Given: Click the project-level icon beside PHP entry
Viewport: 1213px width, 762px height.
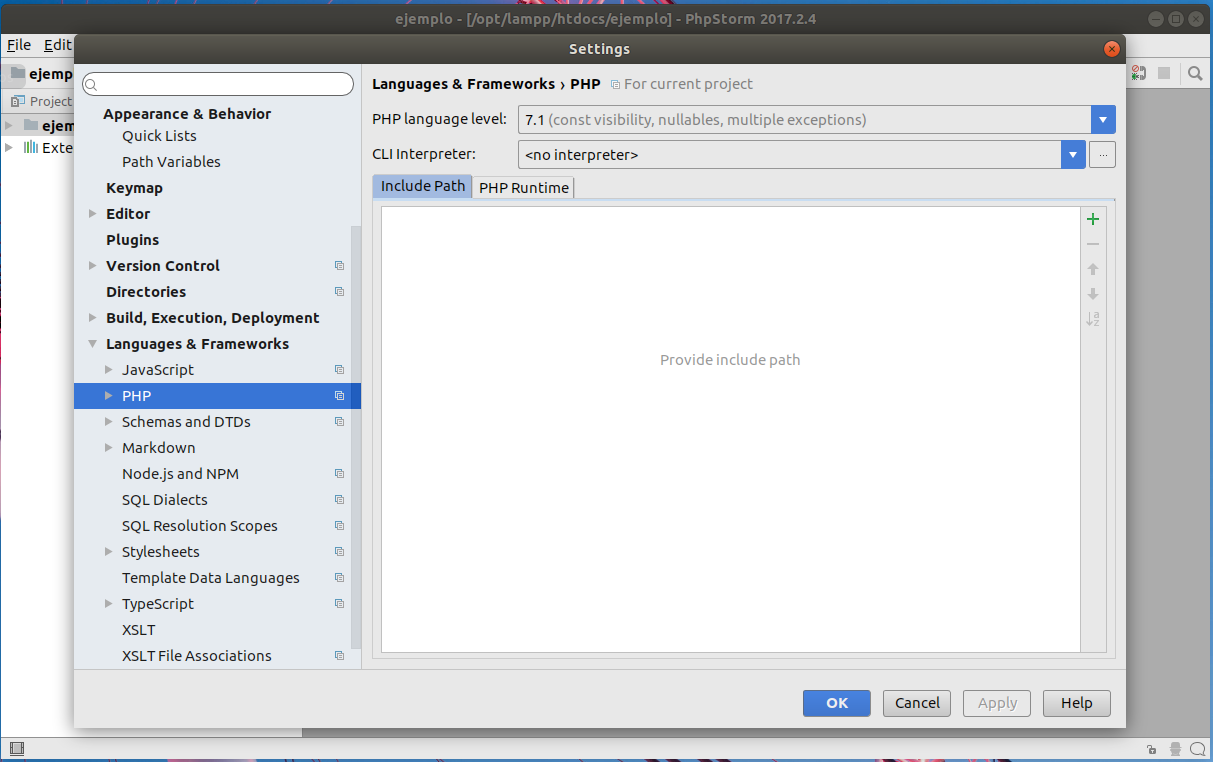Looking at the screenshot, I should tap(339, 395).
